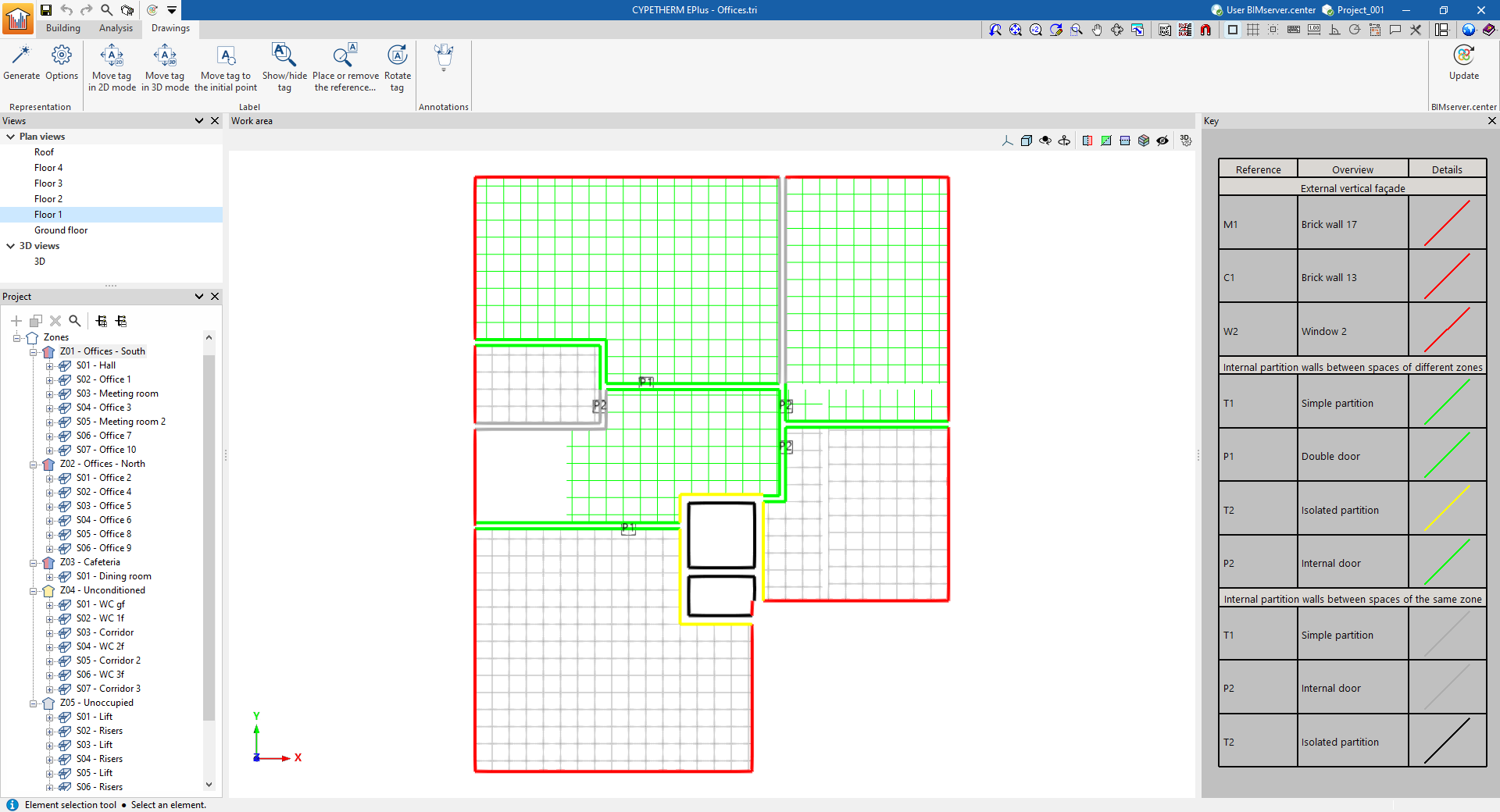Open the 3D settings gear in the work area
This screenshot has height=812, width=1500.
[x=1186, y=141]
